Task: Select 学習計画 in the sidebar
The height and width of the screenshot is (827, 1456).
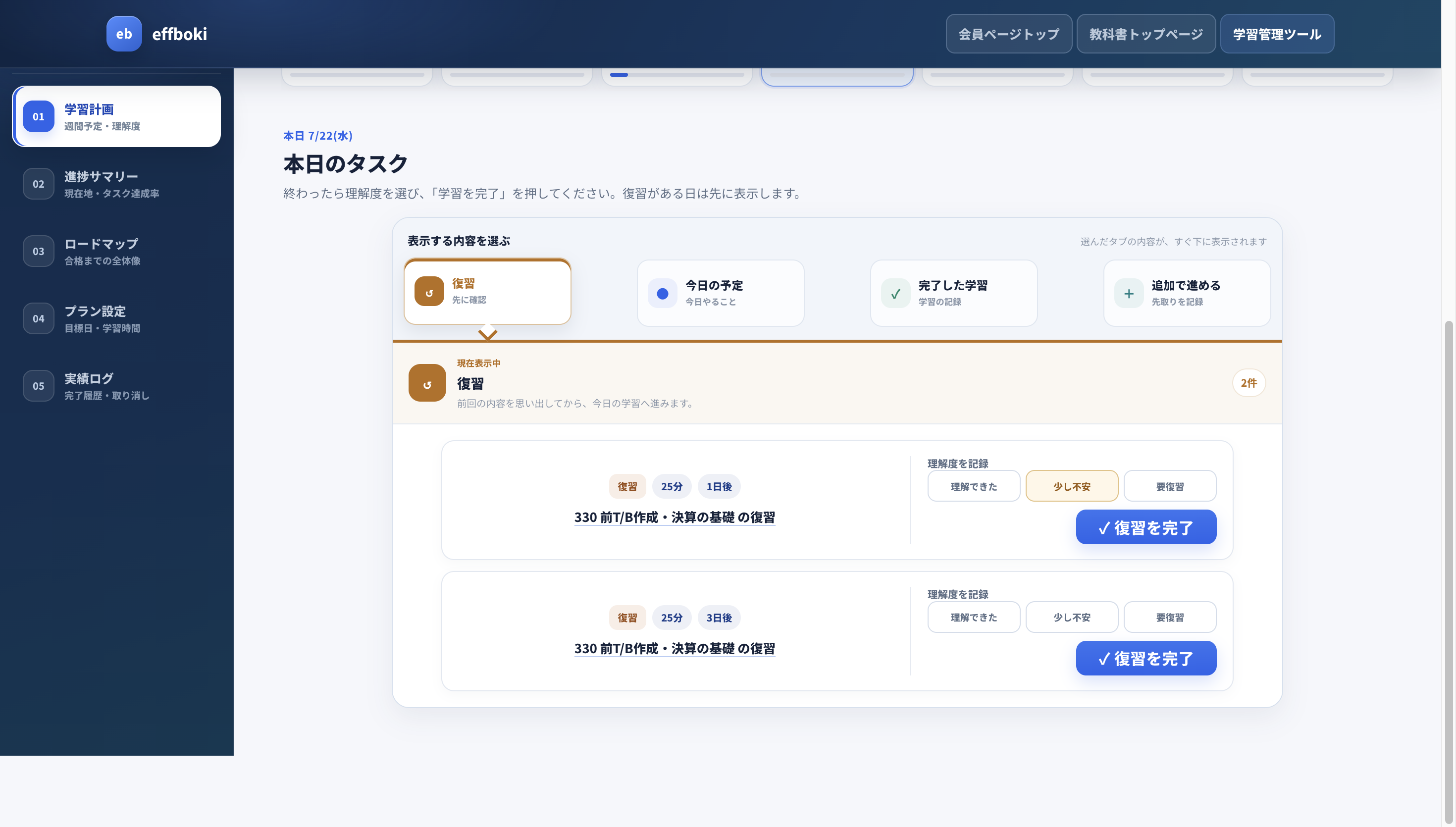Action: pos(116,116)
